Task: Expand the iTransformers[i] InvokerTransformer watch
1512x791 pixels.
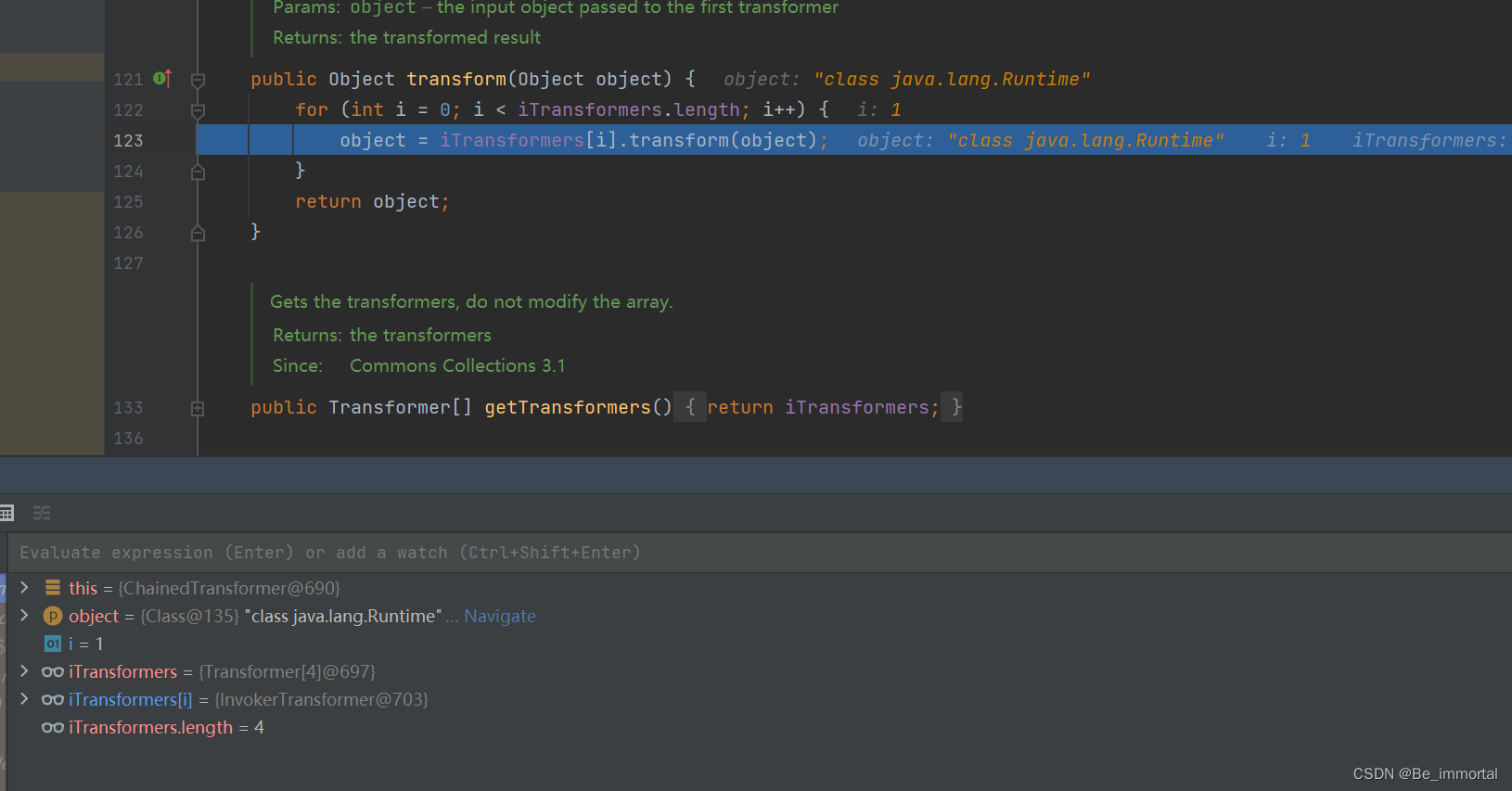Action: [25, 699]
